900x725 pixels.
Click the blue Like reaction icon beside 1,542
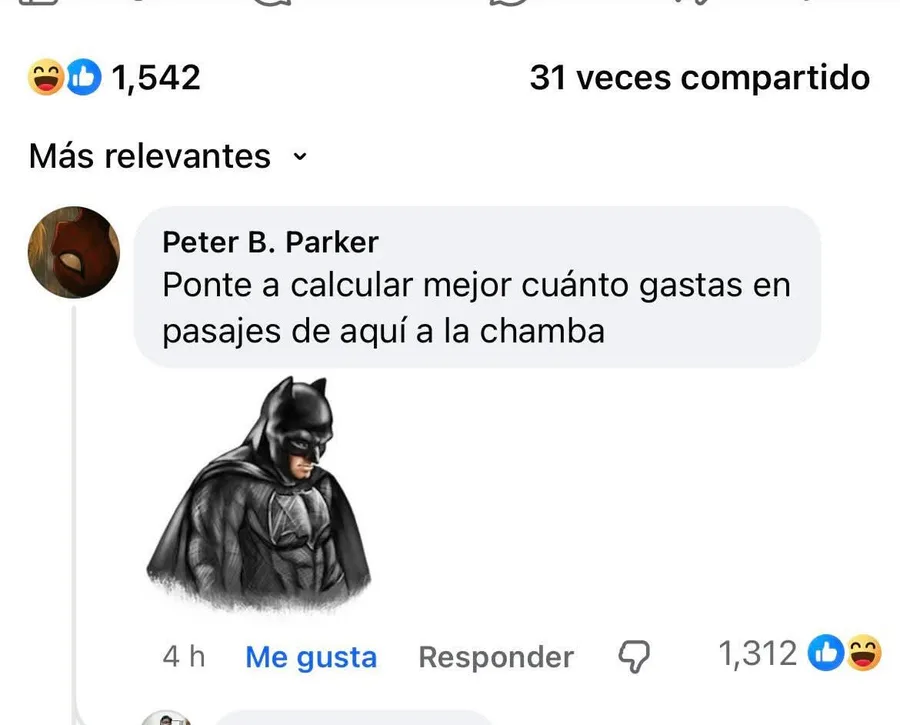(84, 77)
